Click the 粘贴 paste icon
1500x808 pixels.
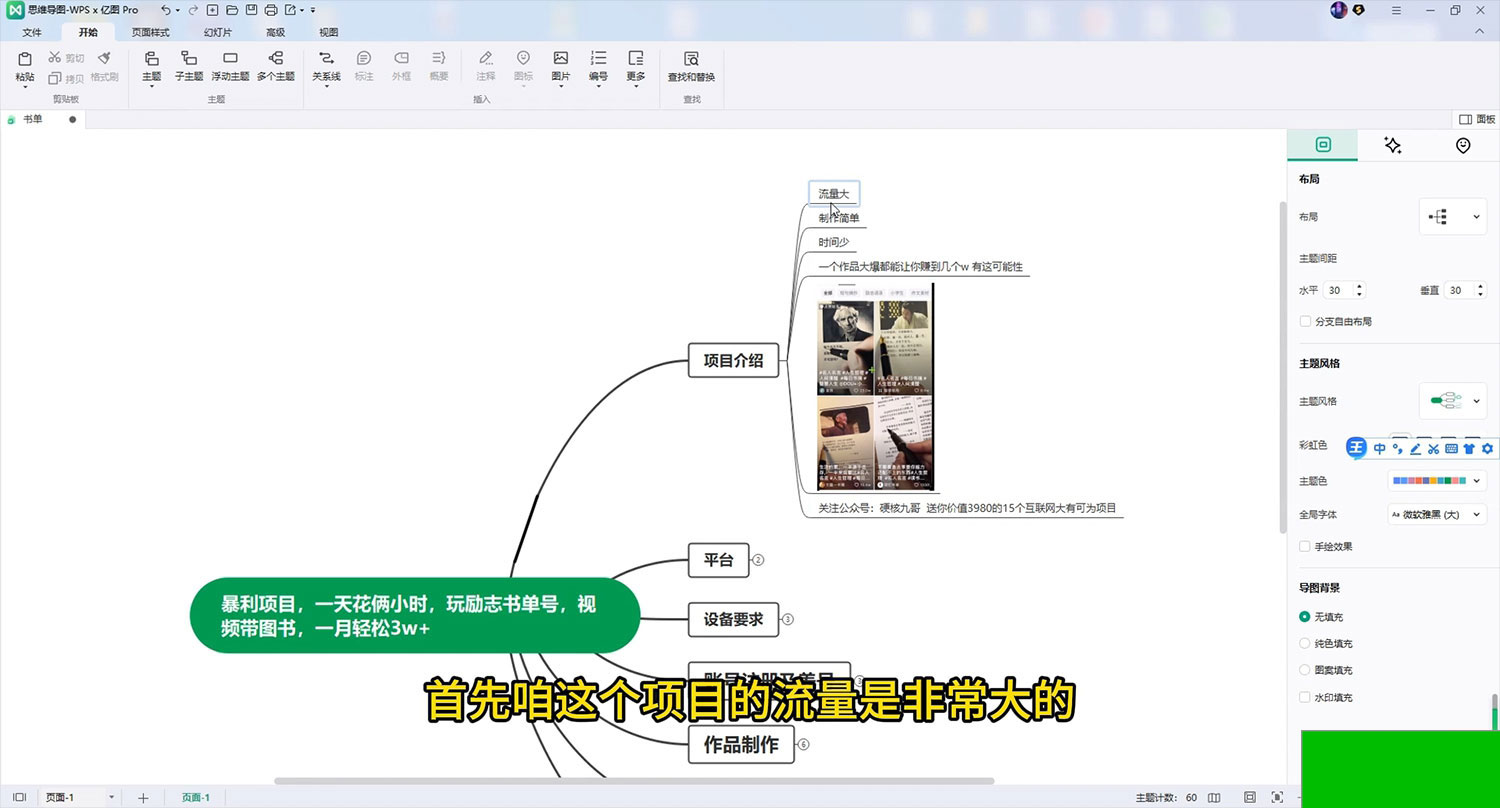pos(25,62)
